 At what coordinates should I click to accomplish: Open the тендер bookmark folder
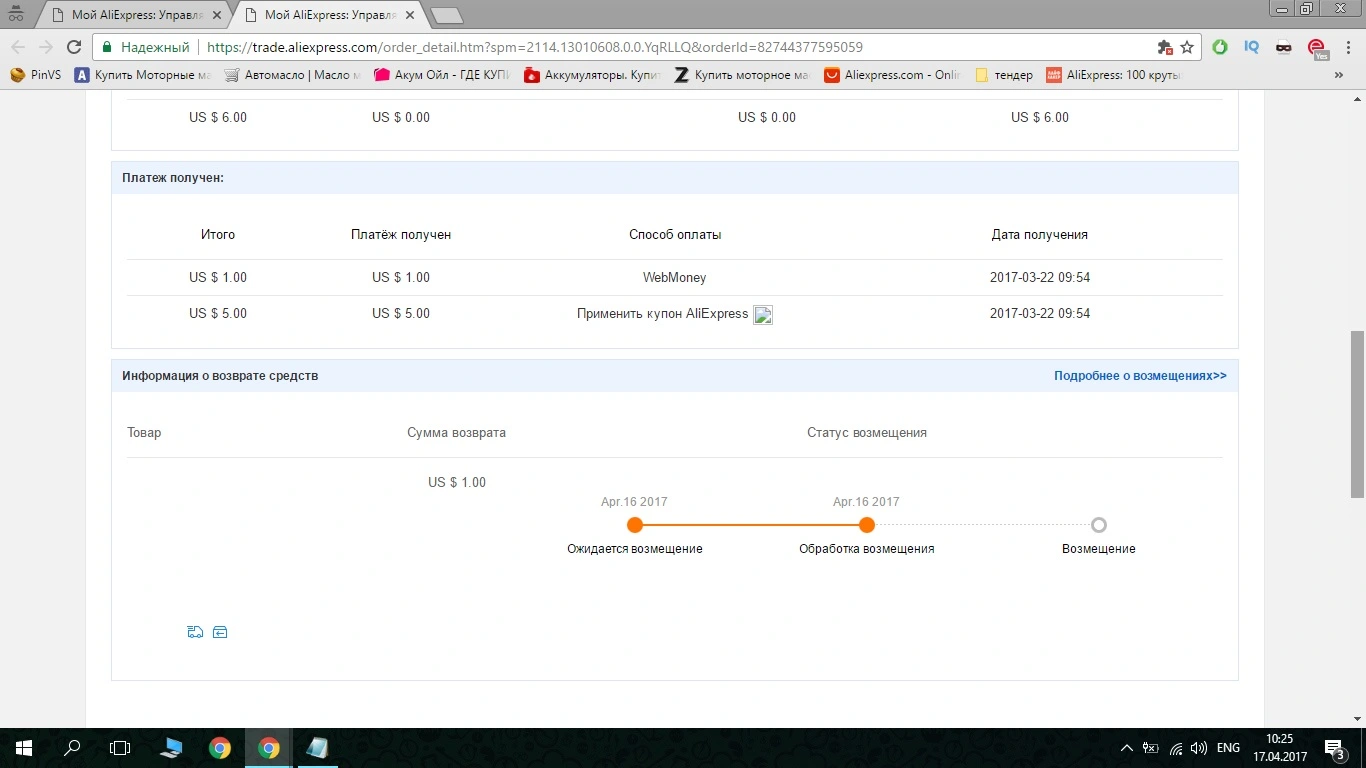coord(1003,75)
